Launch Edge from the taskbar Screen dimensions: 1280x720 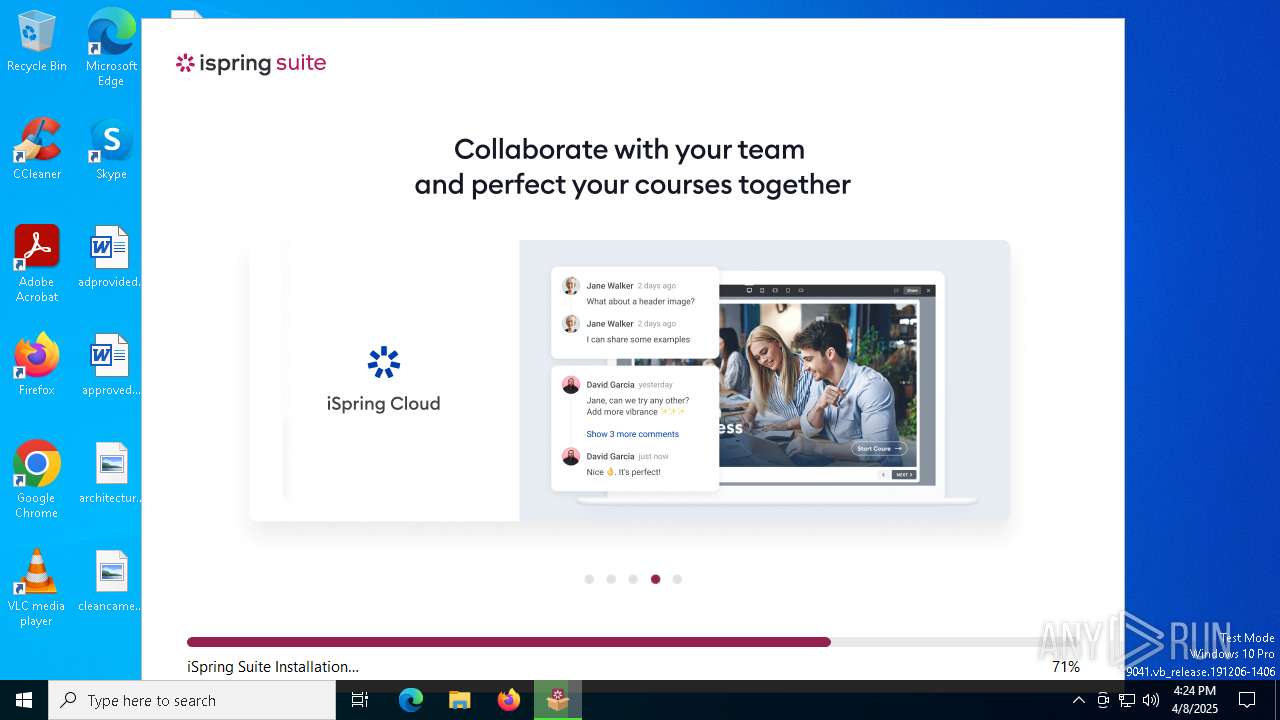(411, 700)
